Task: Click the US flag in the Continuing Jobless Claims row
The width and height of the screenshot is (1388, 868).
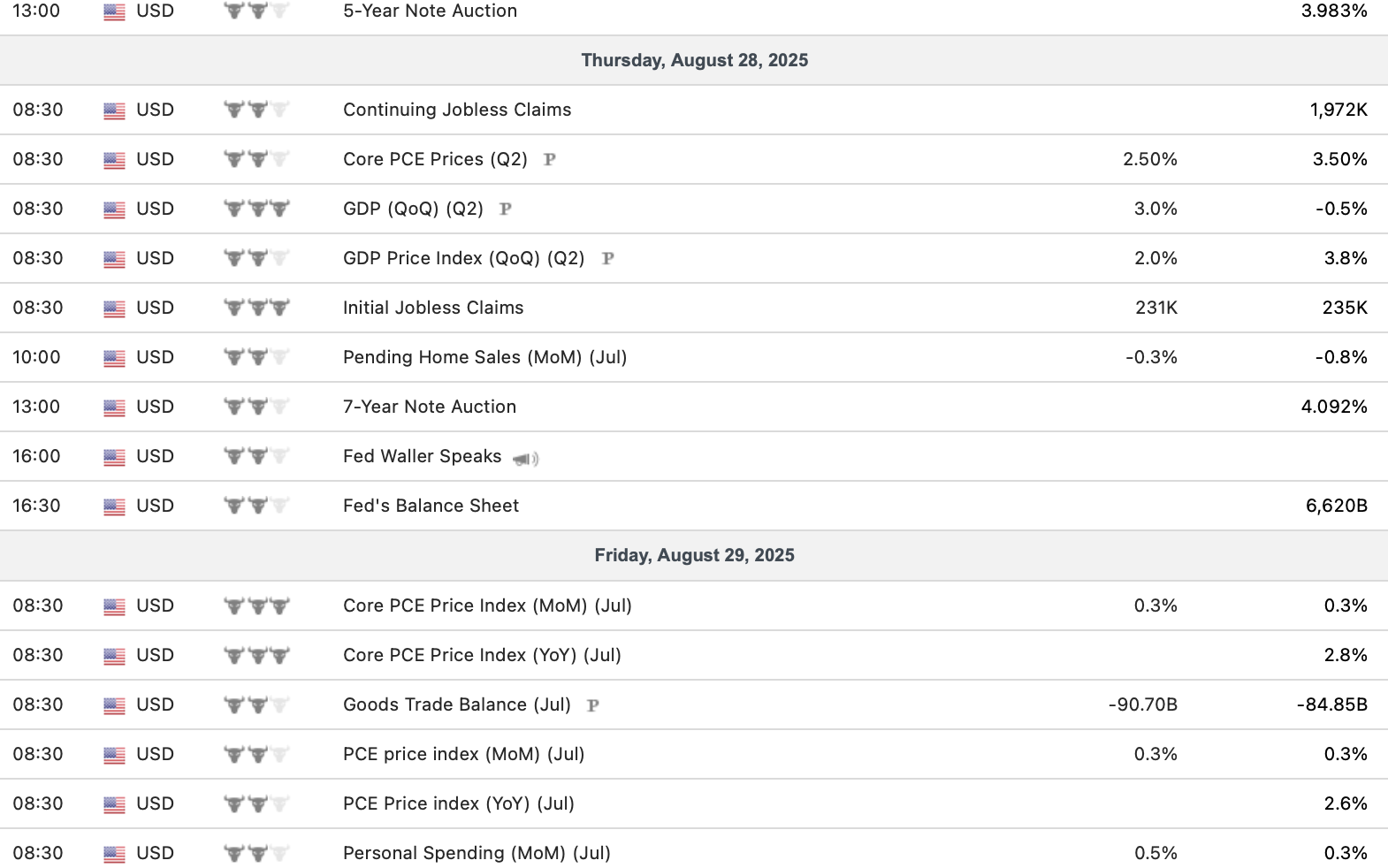Action: tap(114, 110)
